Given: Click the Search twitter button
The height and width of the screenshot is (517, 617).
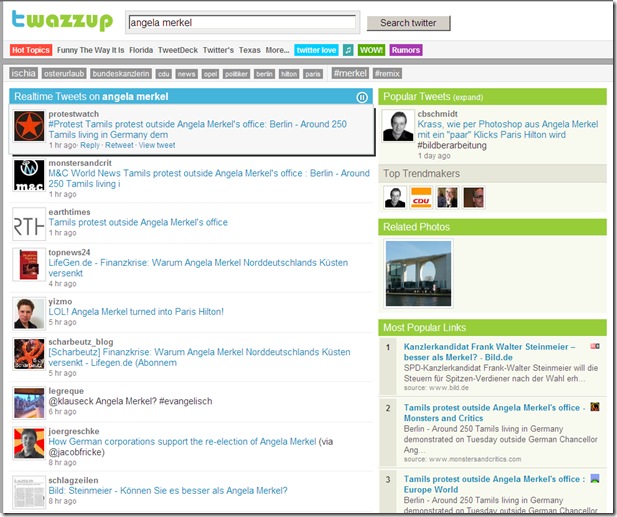Looking at the screenshot, I should 408,23.
